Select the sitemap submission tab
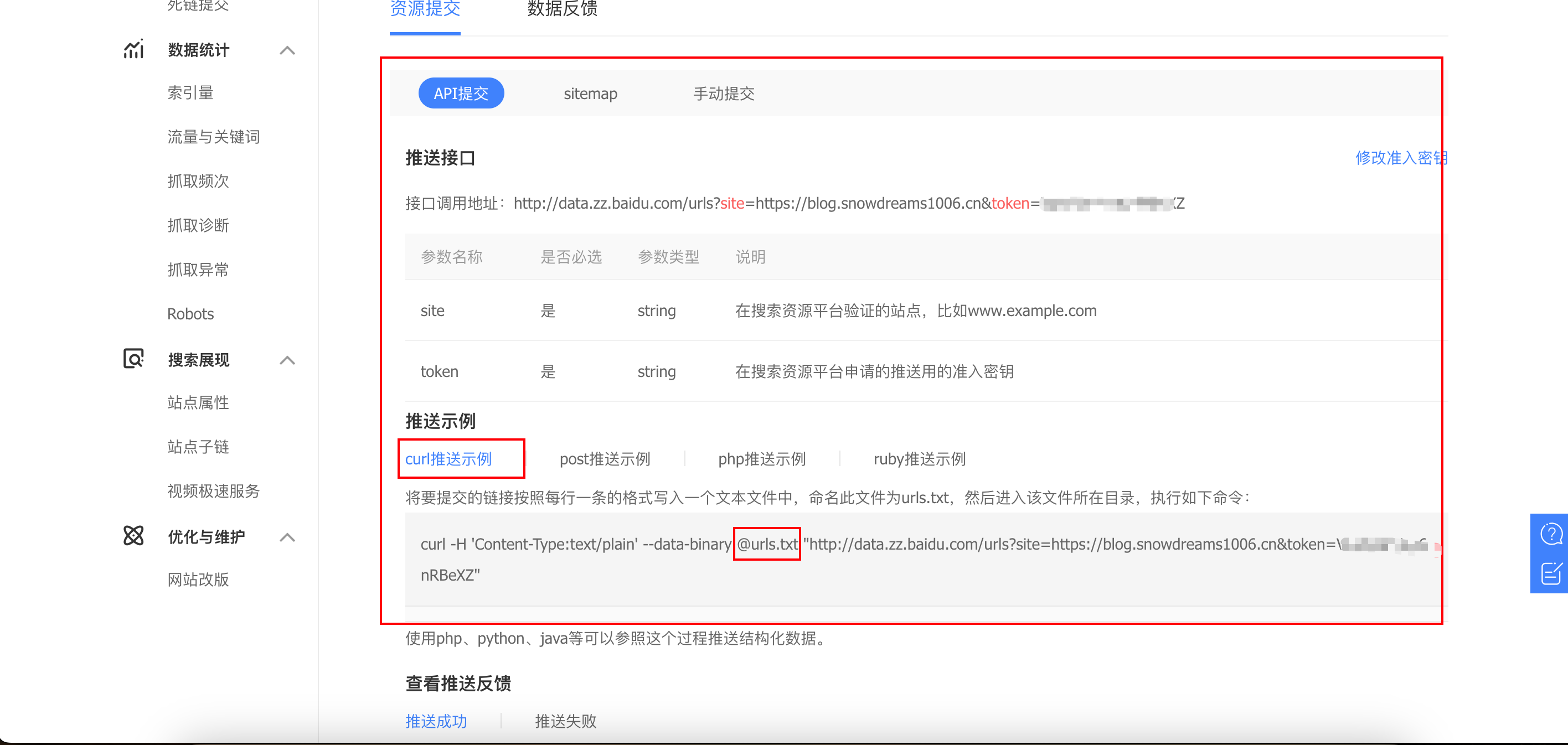This screenshot has height=745, width=1568. point(590,94)
